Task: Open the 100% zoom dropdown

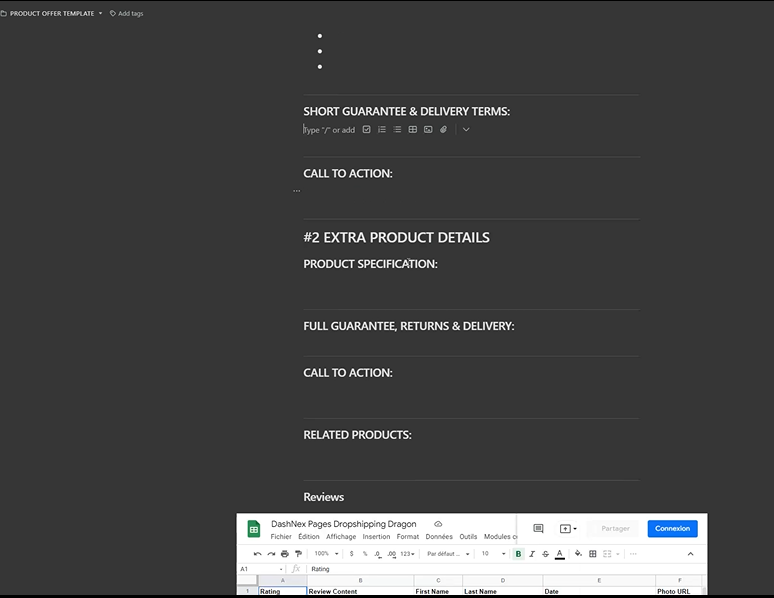Action: (326, 554)
